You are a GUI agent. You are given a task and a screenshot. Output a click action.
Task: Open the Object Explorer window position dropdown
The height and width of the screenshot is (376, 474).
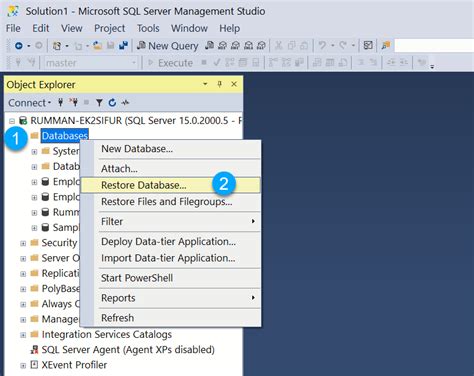[x=205, y=84]
